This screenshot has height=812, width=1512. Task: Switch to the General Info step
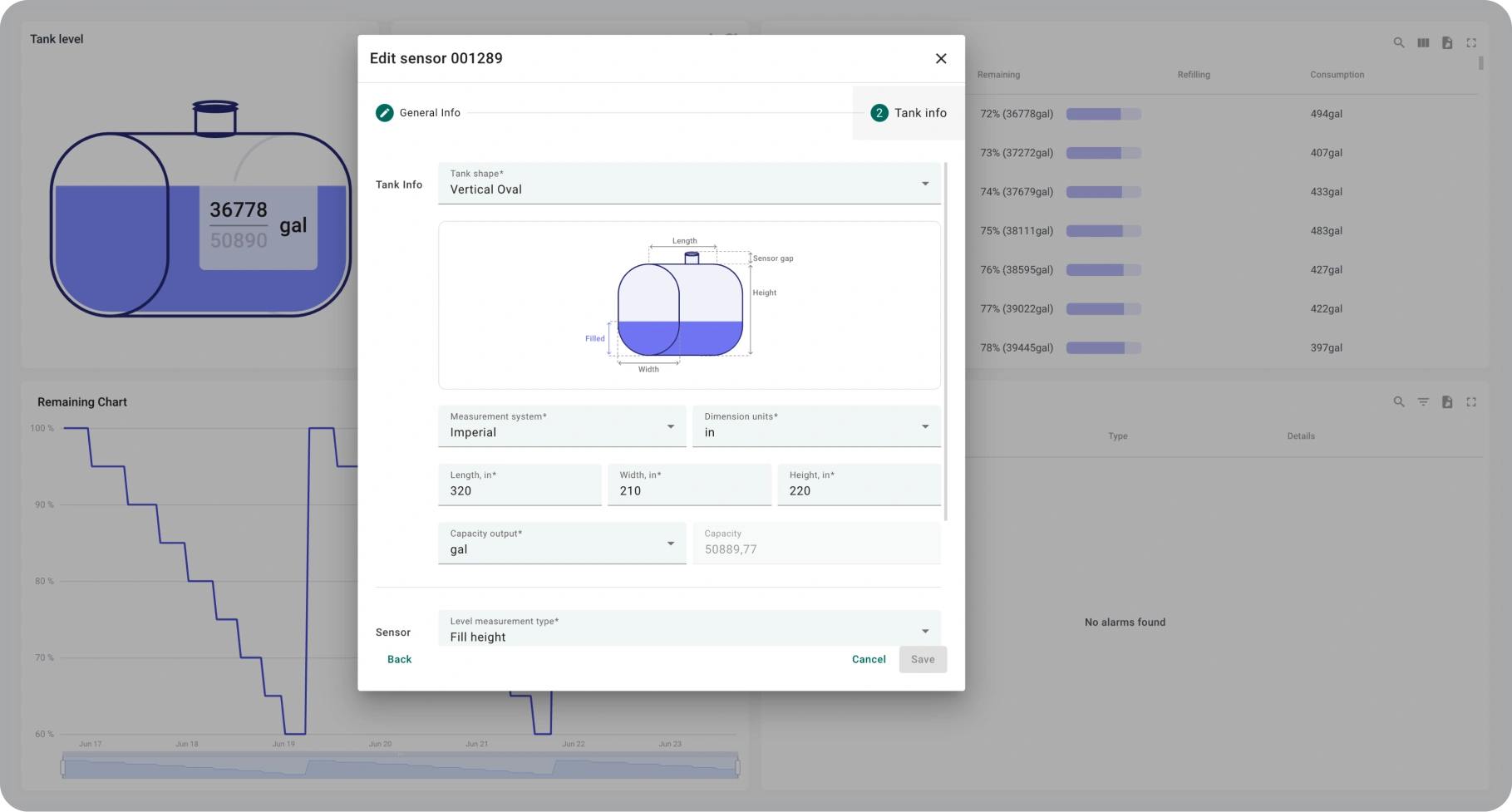click(429, 112)
